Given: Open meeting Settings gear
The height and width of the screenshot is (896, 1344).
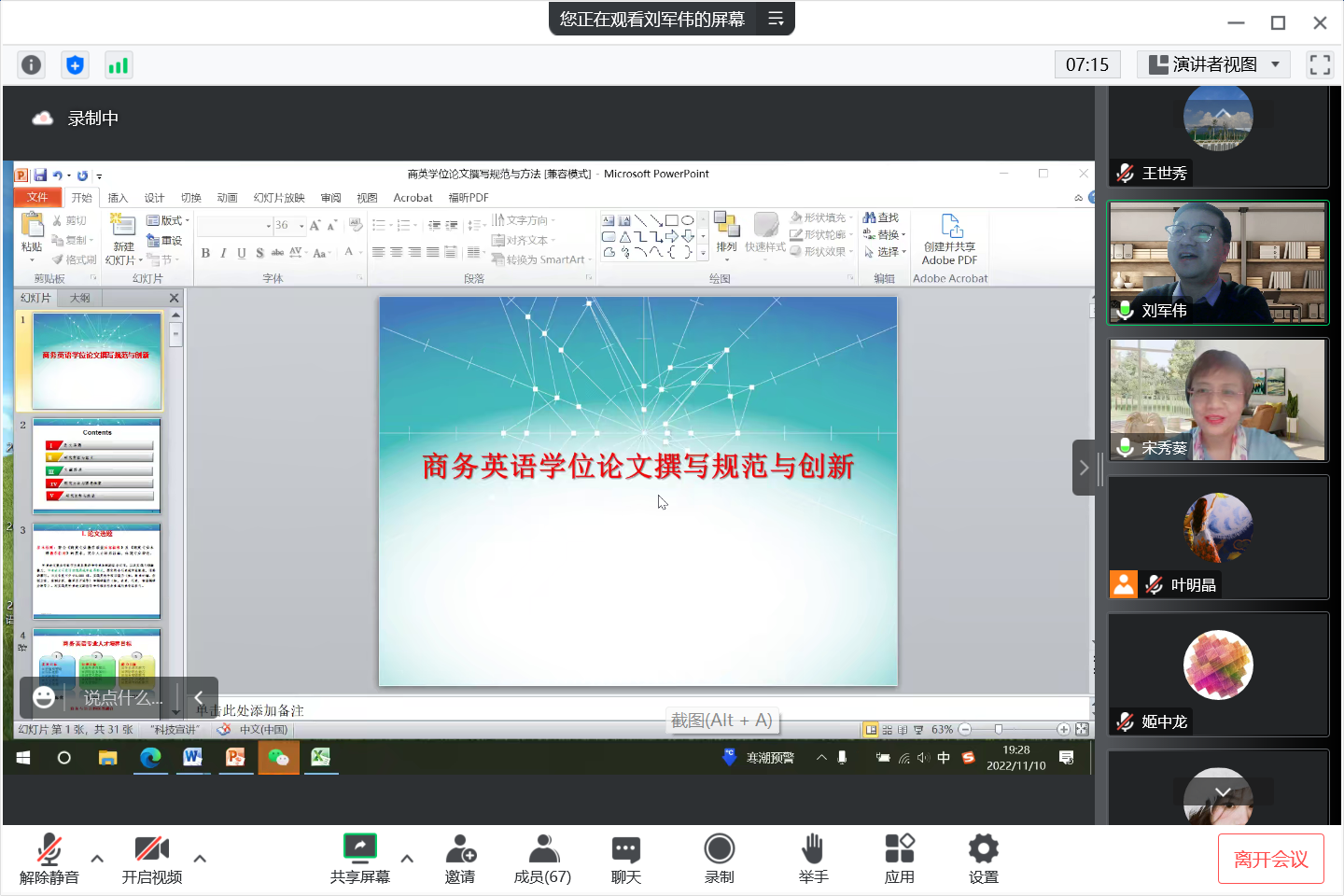Looking at the screenshot, I should (x=983, y=858).
